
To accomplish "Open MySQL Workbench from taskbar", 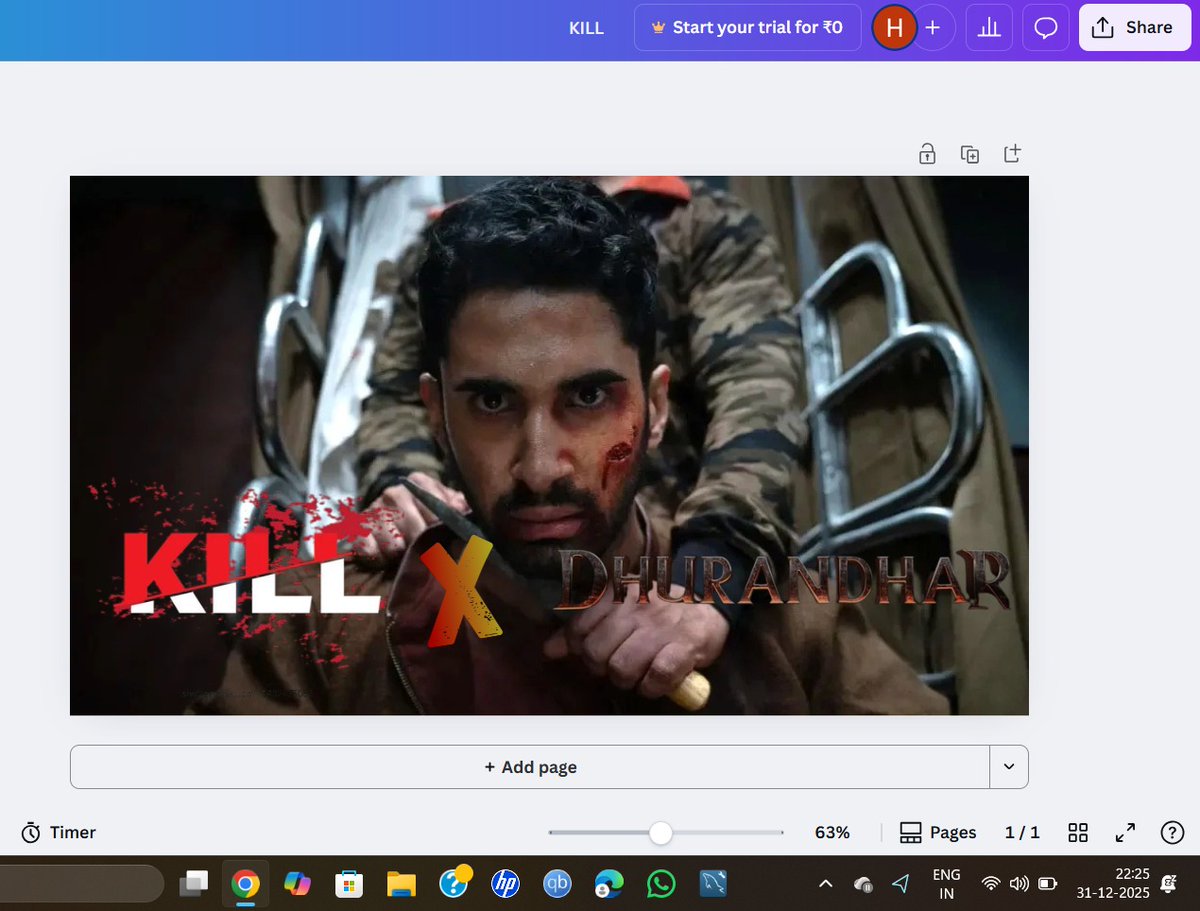I will (713, 883).
